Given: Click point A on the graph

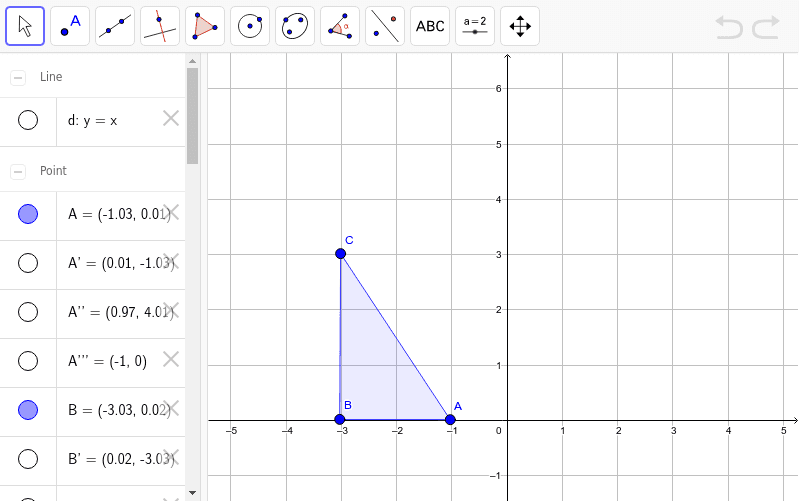Looking at the screenshot, I should [x=450, y=419].
